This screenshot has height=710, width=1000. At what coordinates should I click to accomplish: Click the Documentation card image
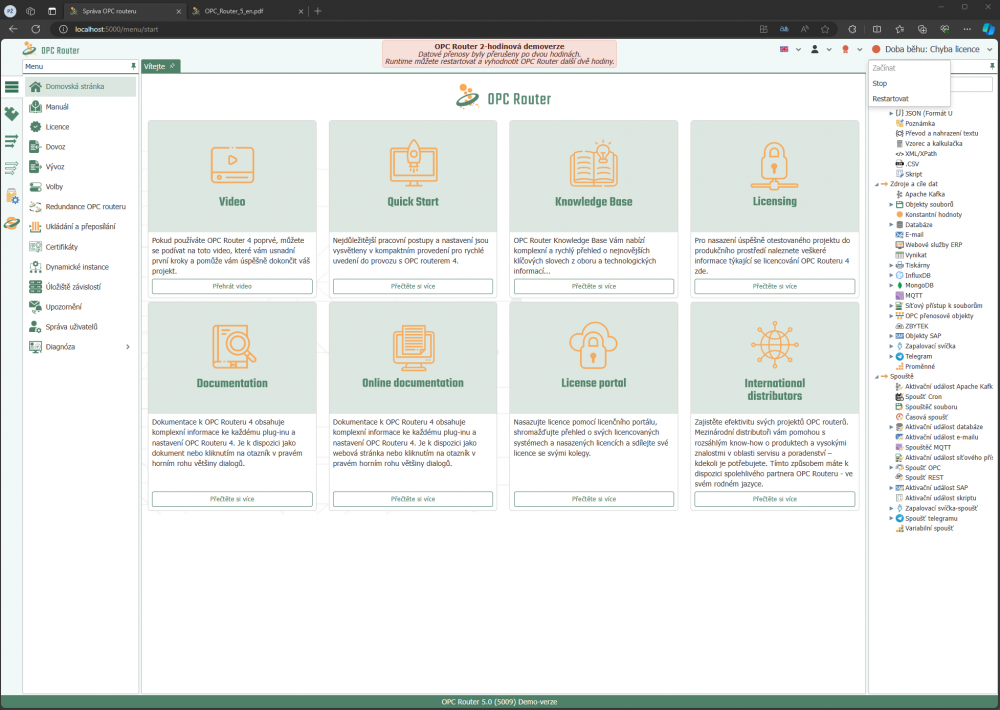(232, 358)
